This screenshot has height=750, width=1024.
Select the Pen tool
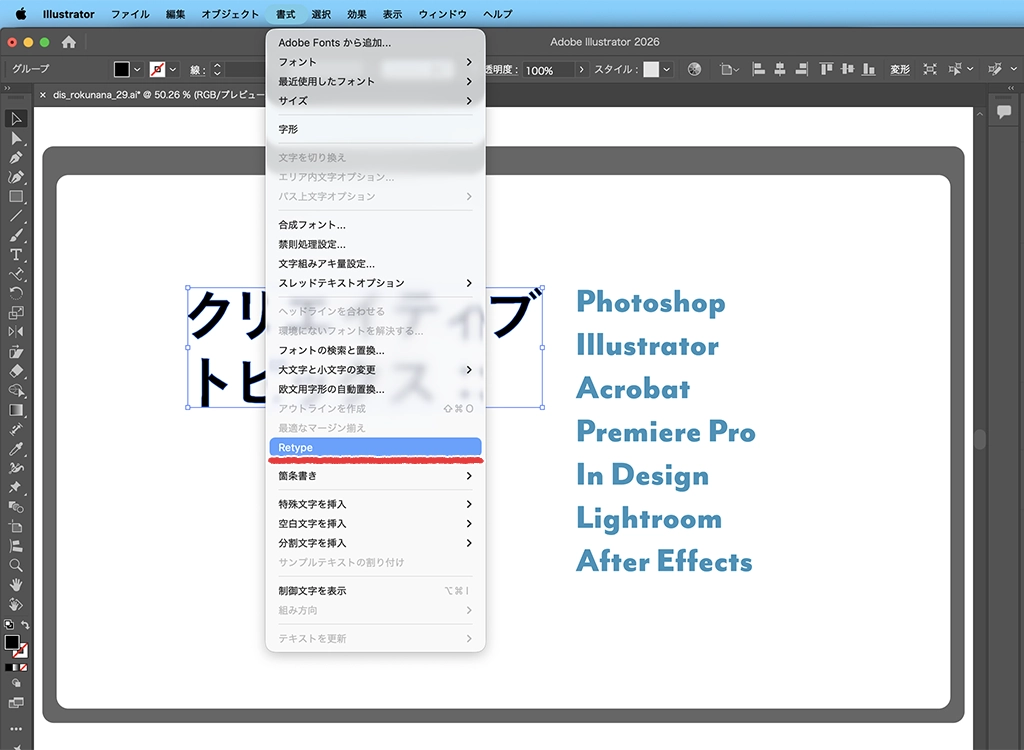(16, 158)
